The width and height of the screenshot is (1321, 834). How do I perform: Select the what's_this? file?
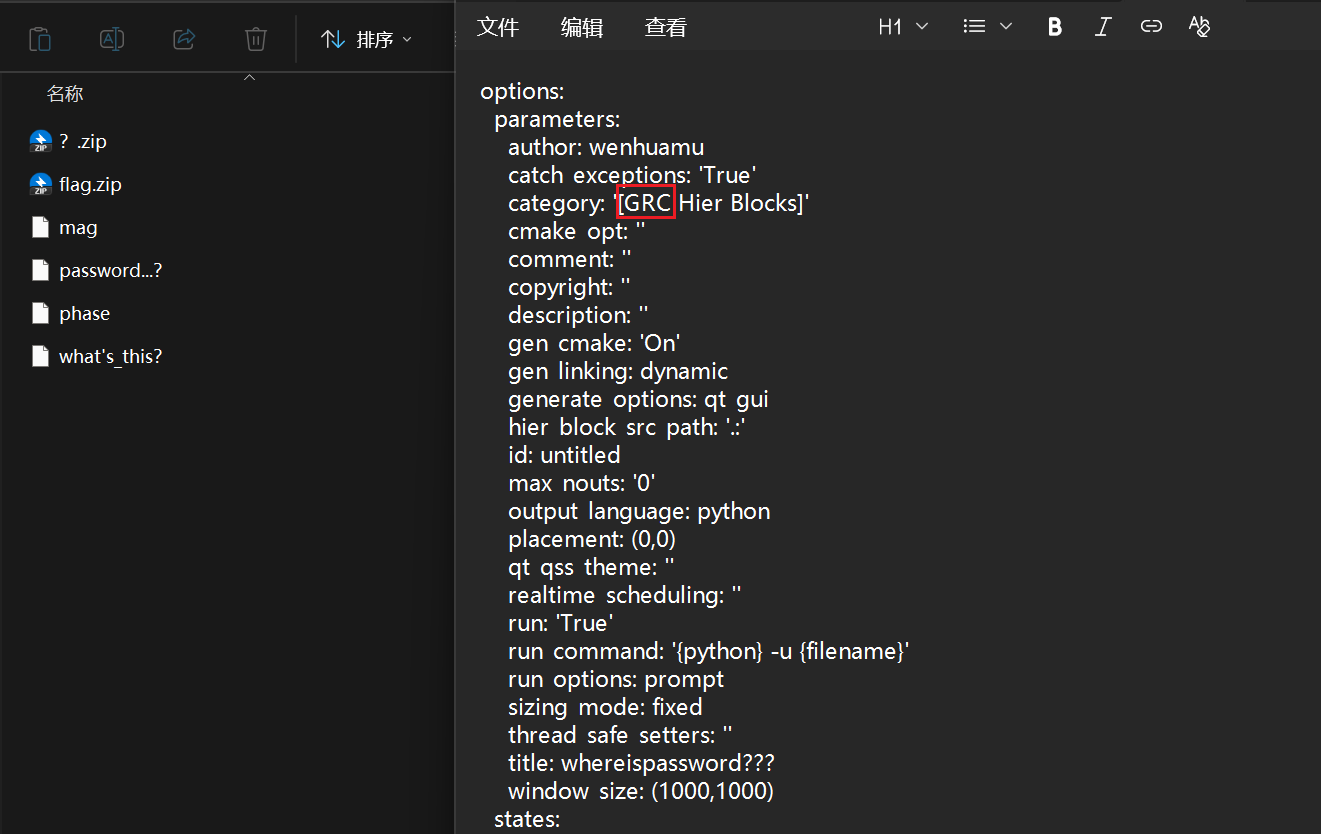[x=110, y=357]
